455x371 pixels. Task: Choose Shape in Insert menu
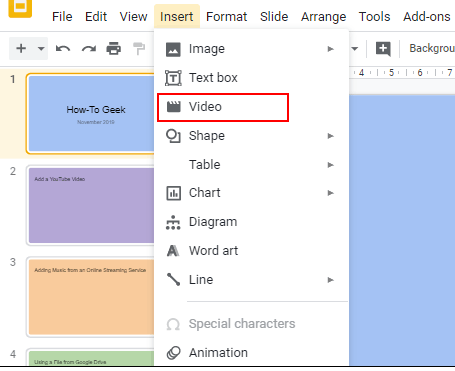click(251, 136)
